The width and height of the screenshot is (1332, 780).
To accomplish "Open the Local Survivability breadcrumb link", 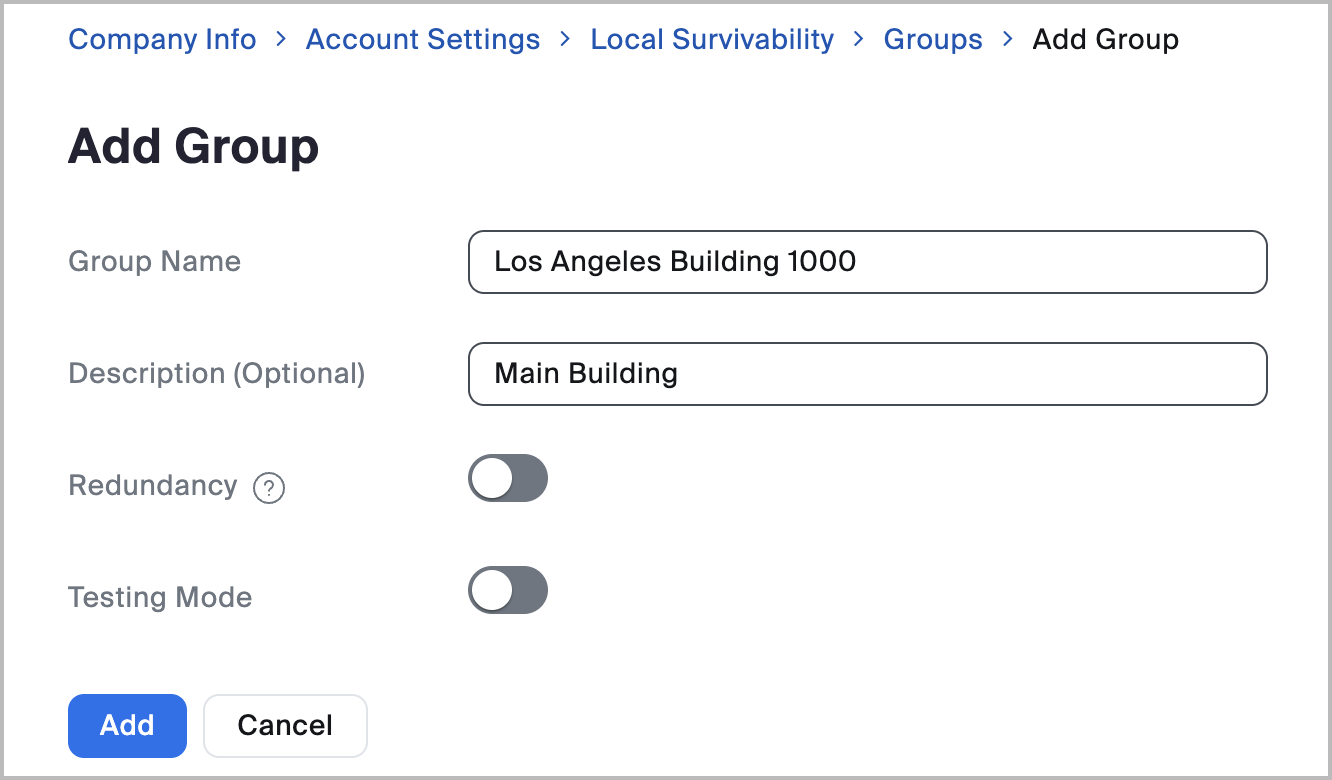I will [x=712, y=40].
